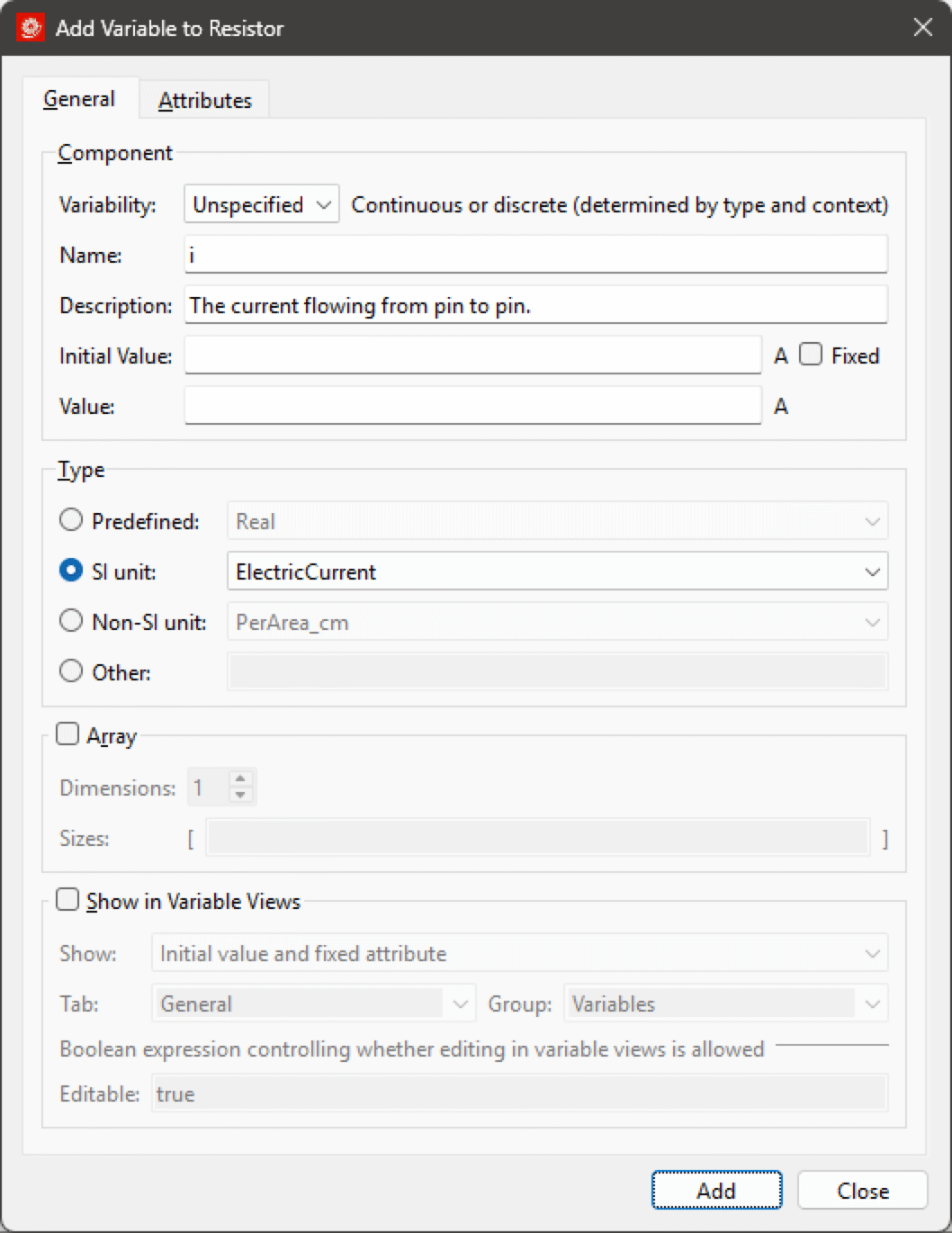This screenshot has width=952, height=1233.
Task: Open the Show initial value dropdown
Action: [x=520, y=953]
